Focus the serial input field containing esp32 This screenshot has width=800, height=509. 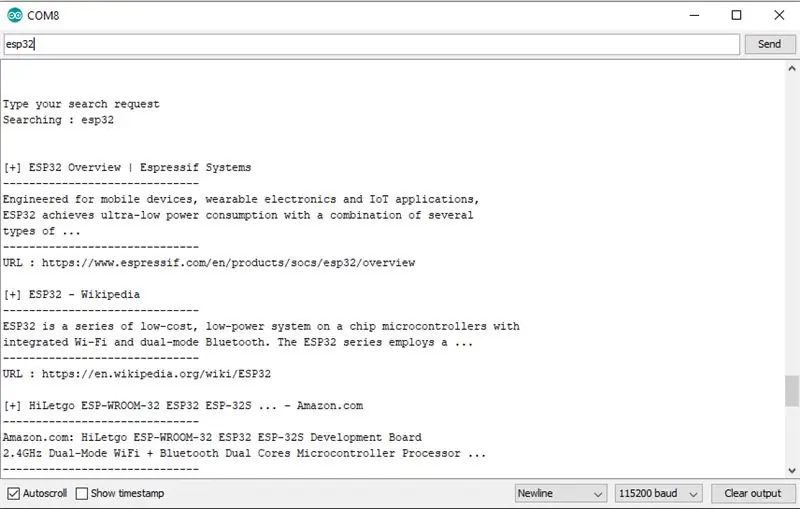tap(371, 44)
